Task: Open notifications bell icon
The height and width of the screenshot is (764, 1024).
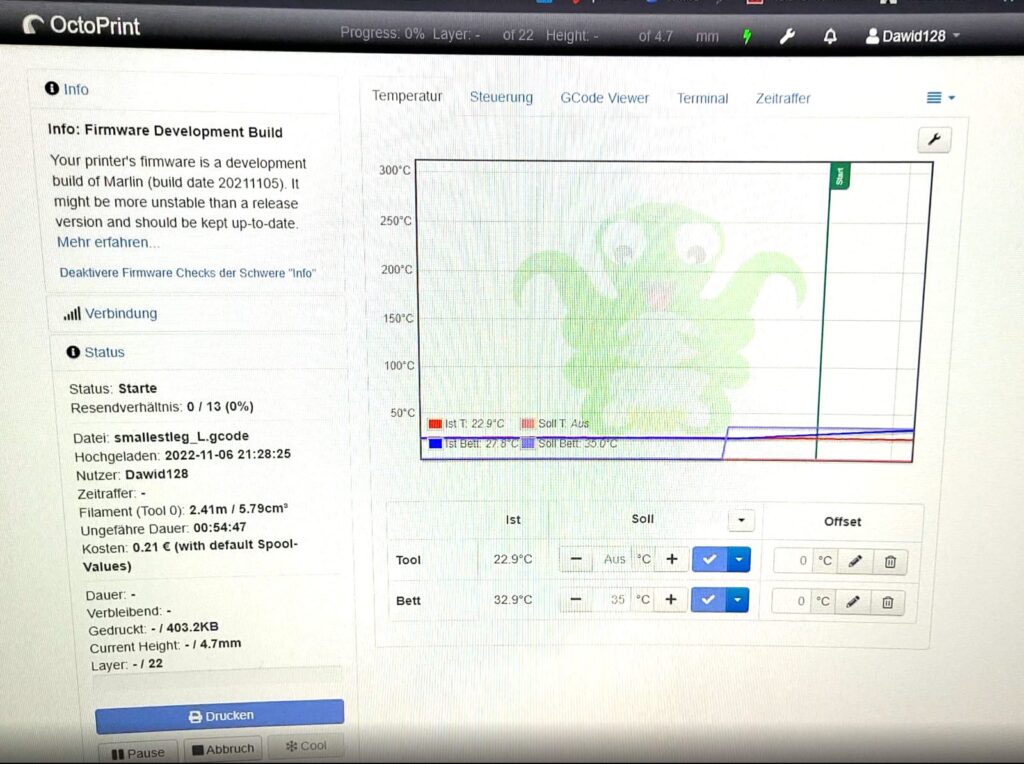Action: [x=830, y=37]
